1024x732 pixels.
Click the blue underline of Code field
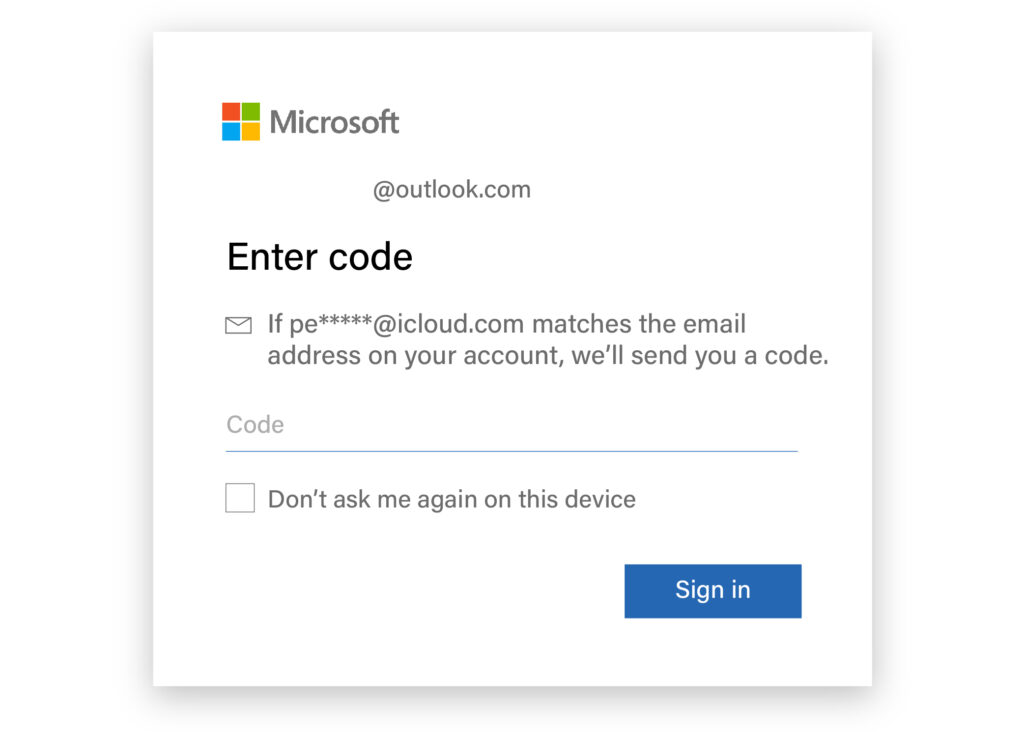pos(512,451)
